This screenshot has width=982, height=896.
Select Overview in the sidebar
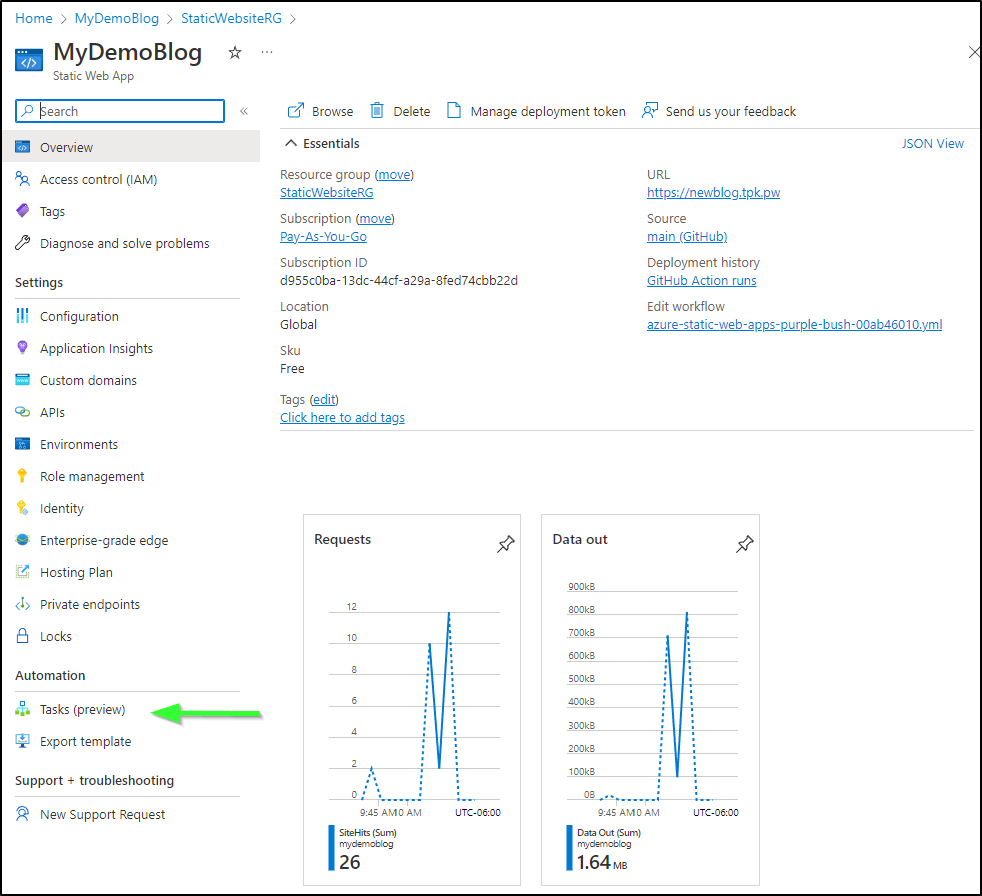(x=130, y=147)
